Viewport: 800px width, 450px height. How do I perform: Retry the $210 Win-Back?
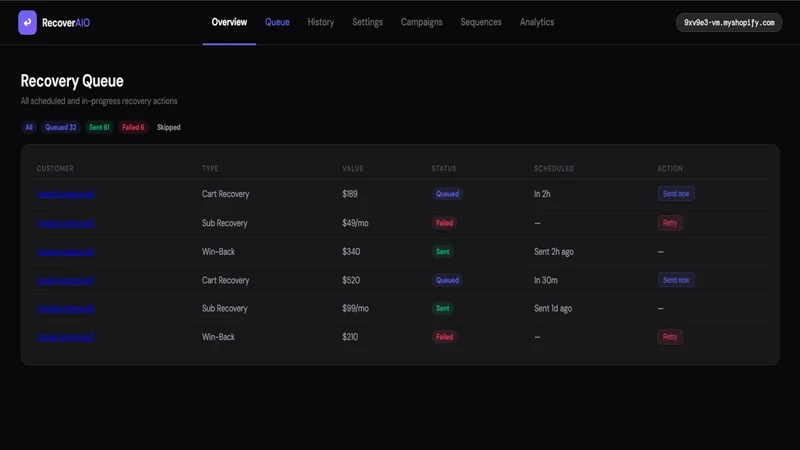point(670,337)
